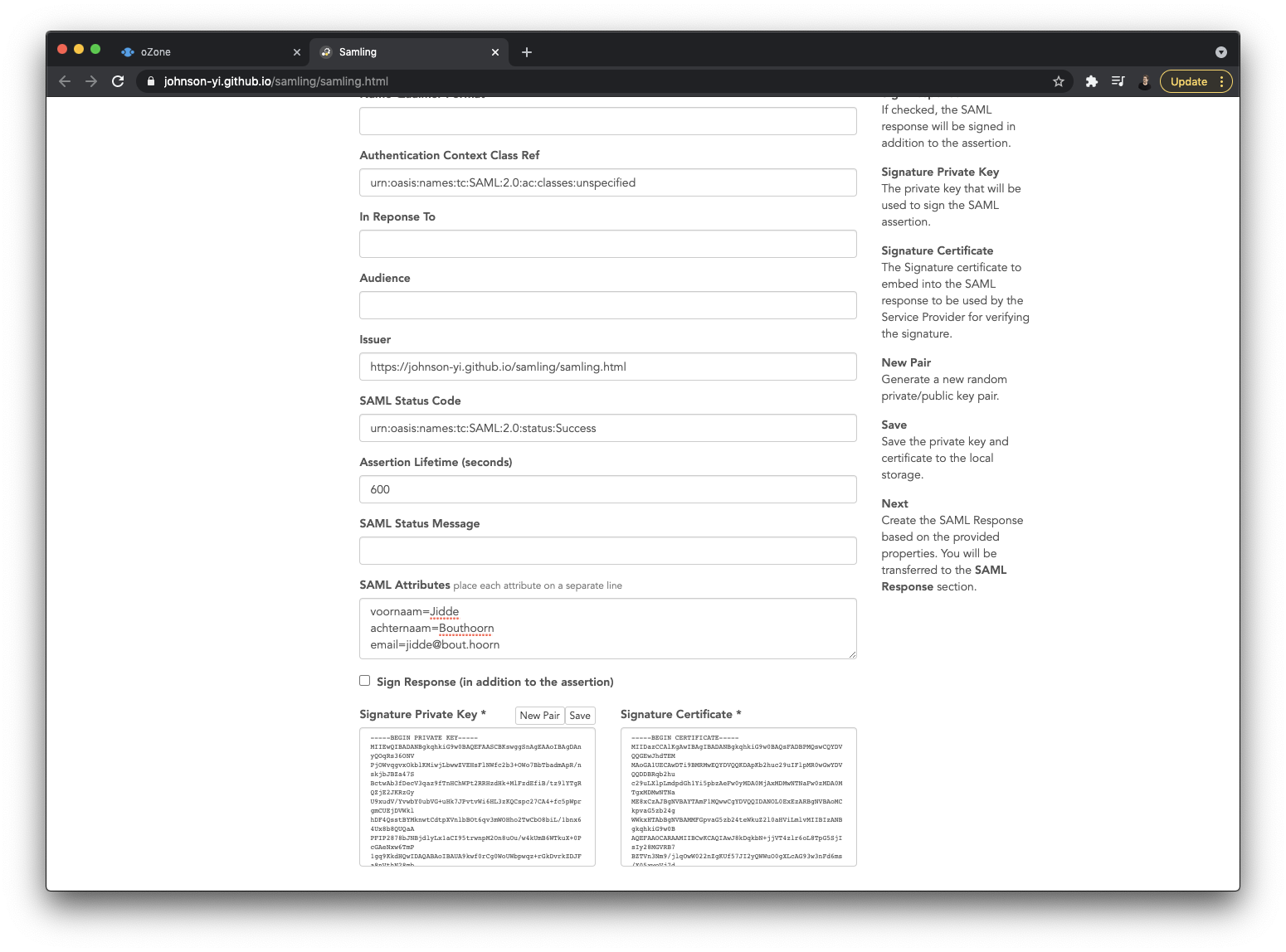Click the SAML Status Message field
This screenshot has width=1286, height=952.
607,551
